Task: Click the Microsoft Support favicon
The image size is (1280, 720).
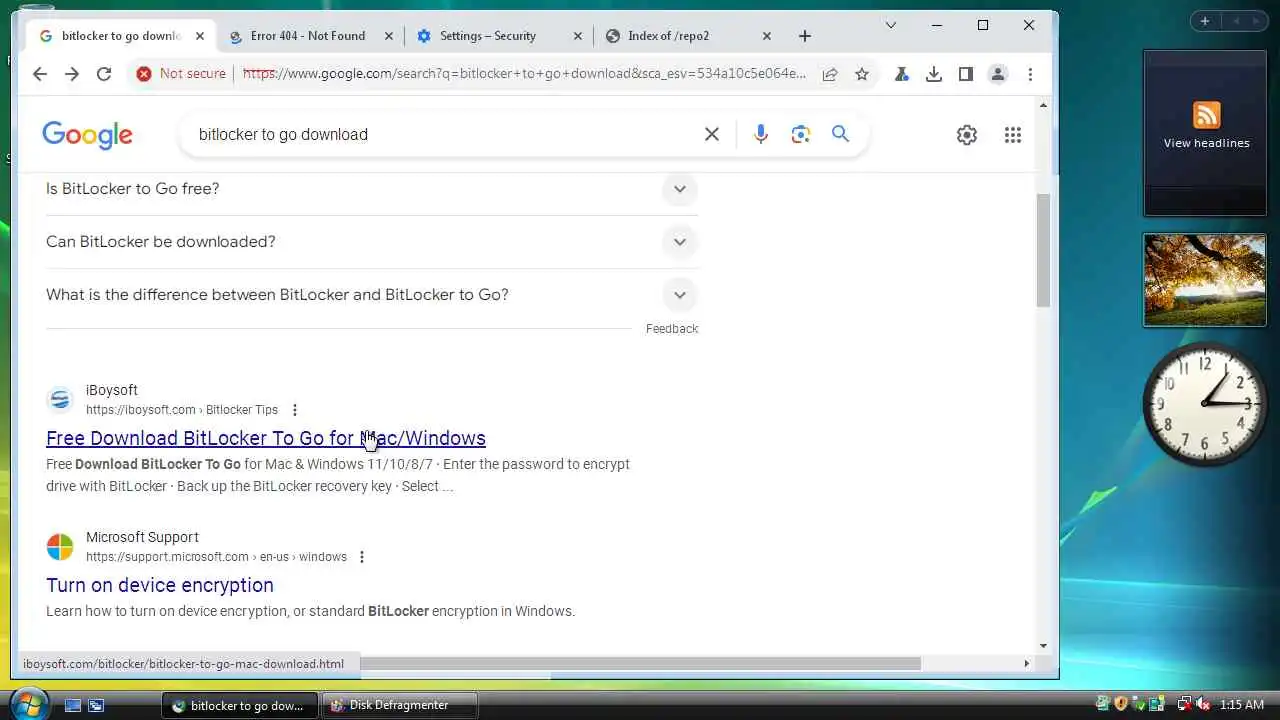Action: 60,547
